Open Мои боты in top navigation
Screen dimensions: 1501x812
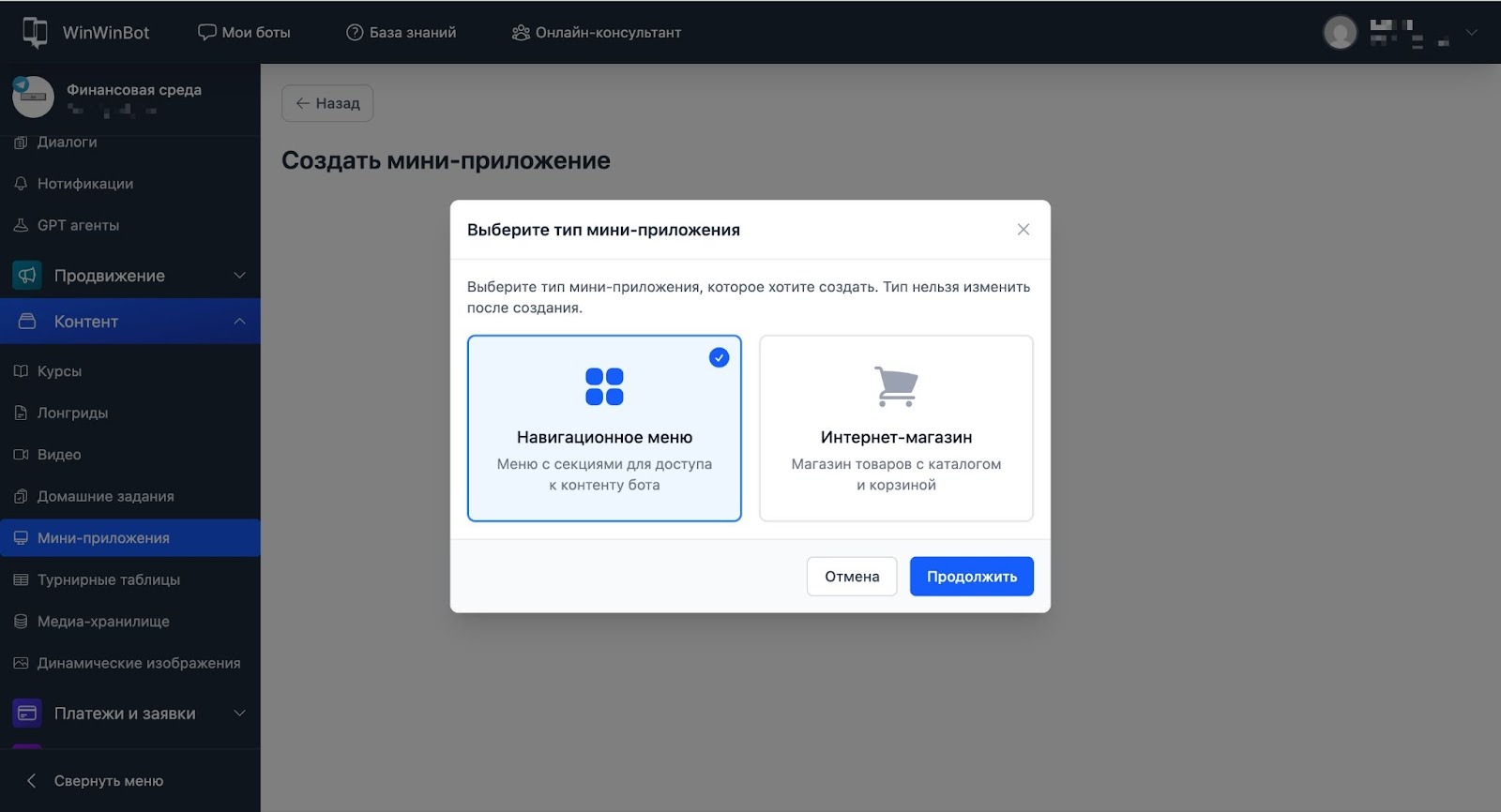pyautogui.click(x=244, y=33)
